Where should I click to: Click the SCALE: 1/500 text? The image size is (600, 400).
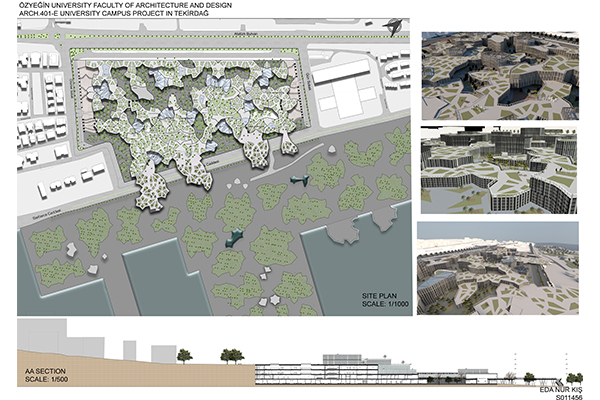point(49,380)
